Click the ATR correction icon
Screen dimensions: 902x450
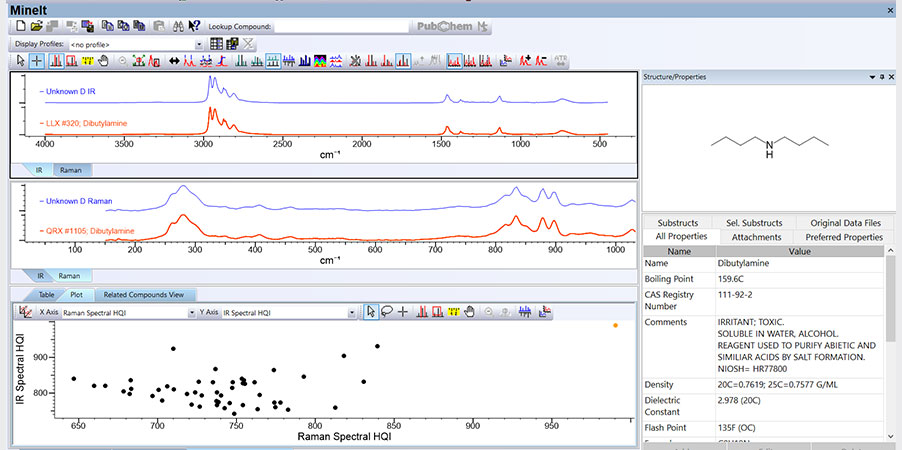coord(560,61)
